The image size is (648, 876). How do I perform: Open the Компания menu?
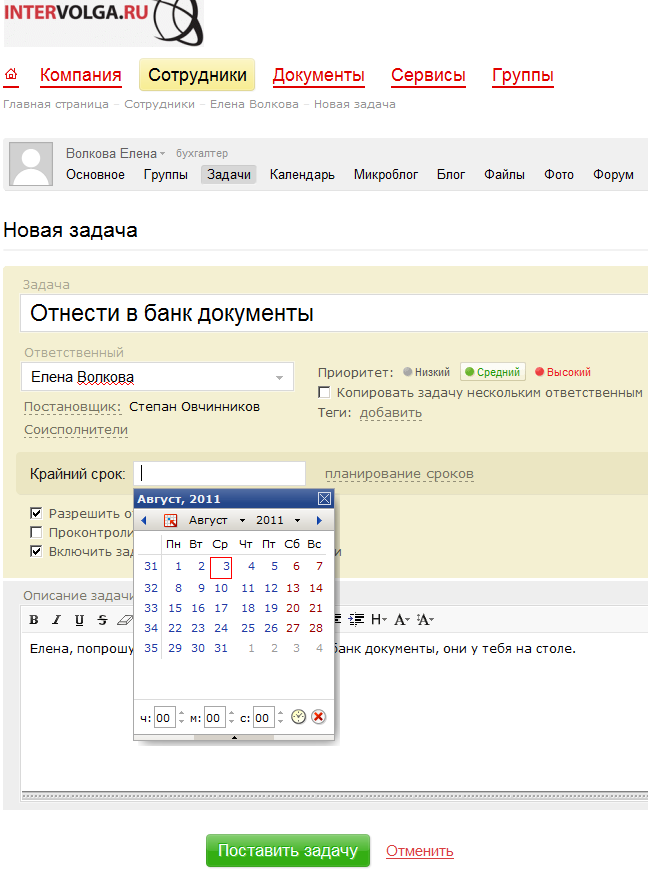click(80, 75)
